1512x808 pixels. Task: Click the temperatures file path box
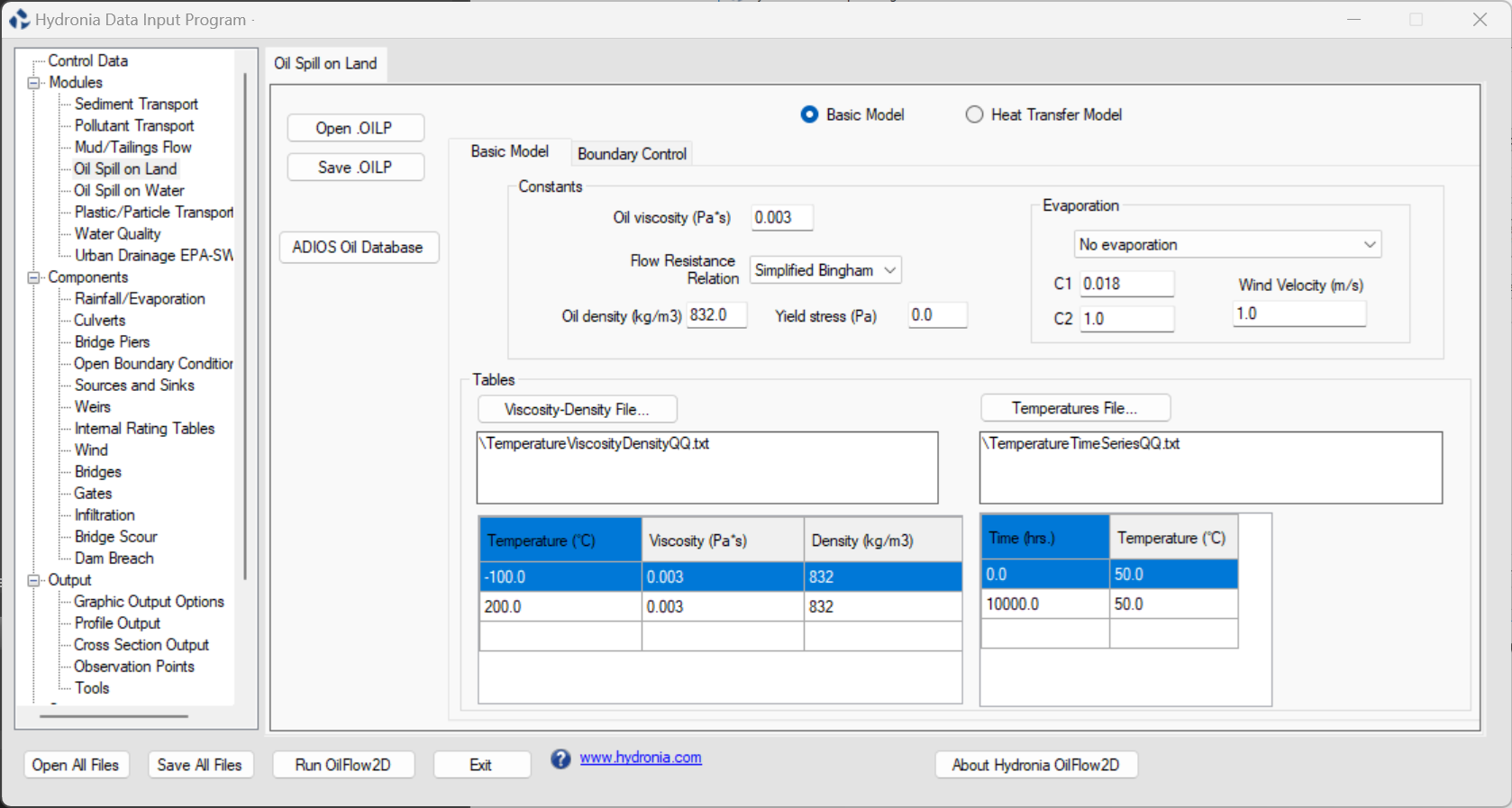(1211, 468)
